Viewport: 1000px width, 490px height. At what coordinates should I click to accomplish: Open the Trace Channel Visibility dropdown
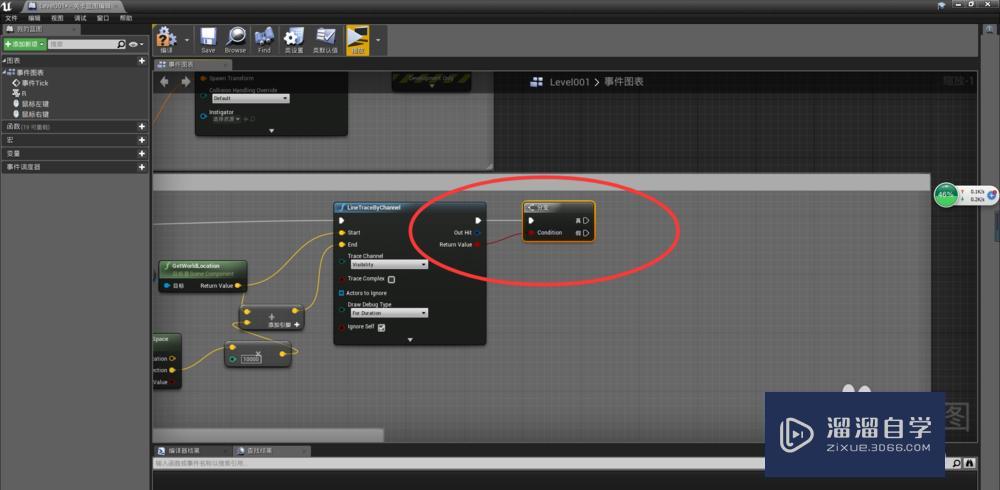[388, 264]
